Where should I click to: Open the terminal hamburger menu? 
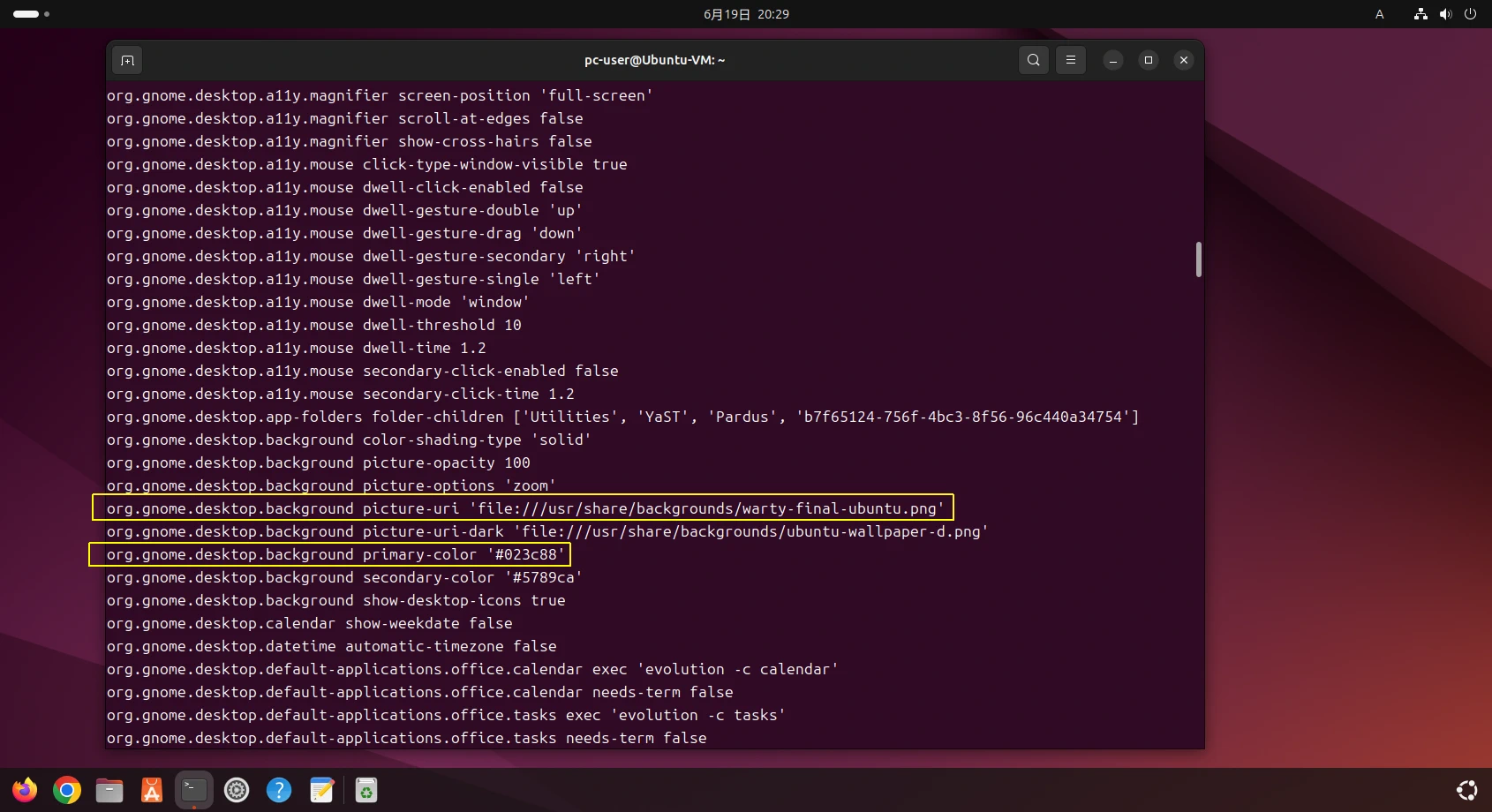(1071, 60)
